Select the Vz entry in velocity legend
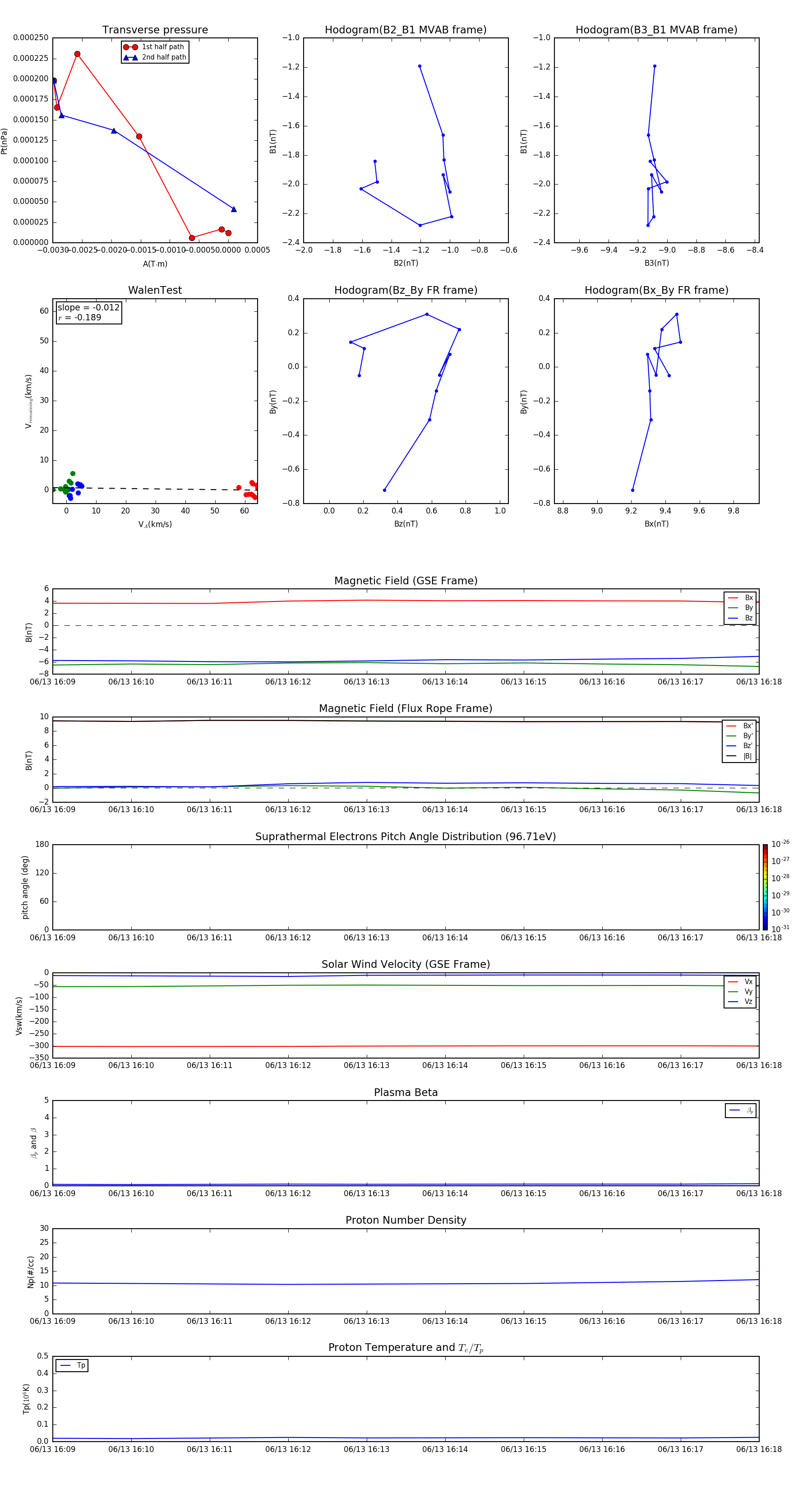The height and width of the screenshot is (1489, 812). (740, 1001)
